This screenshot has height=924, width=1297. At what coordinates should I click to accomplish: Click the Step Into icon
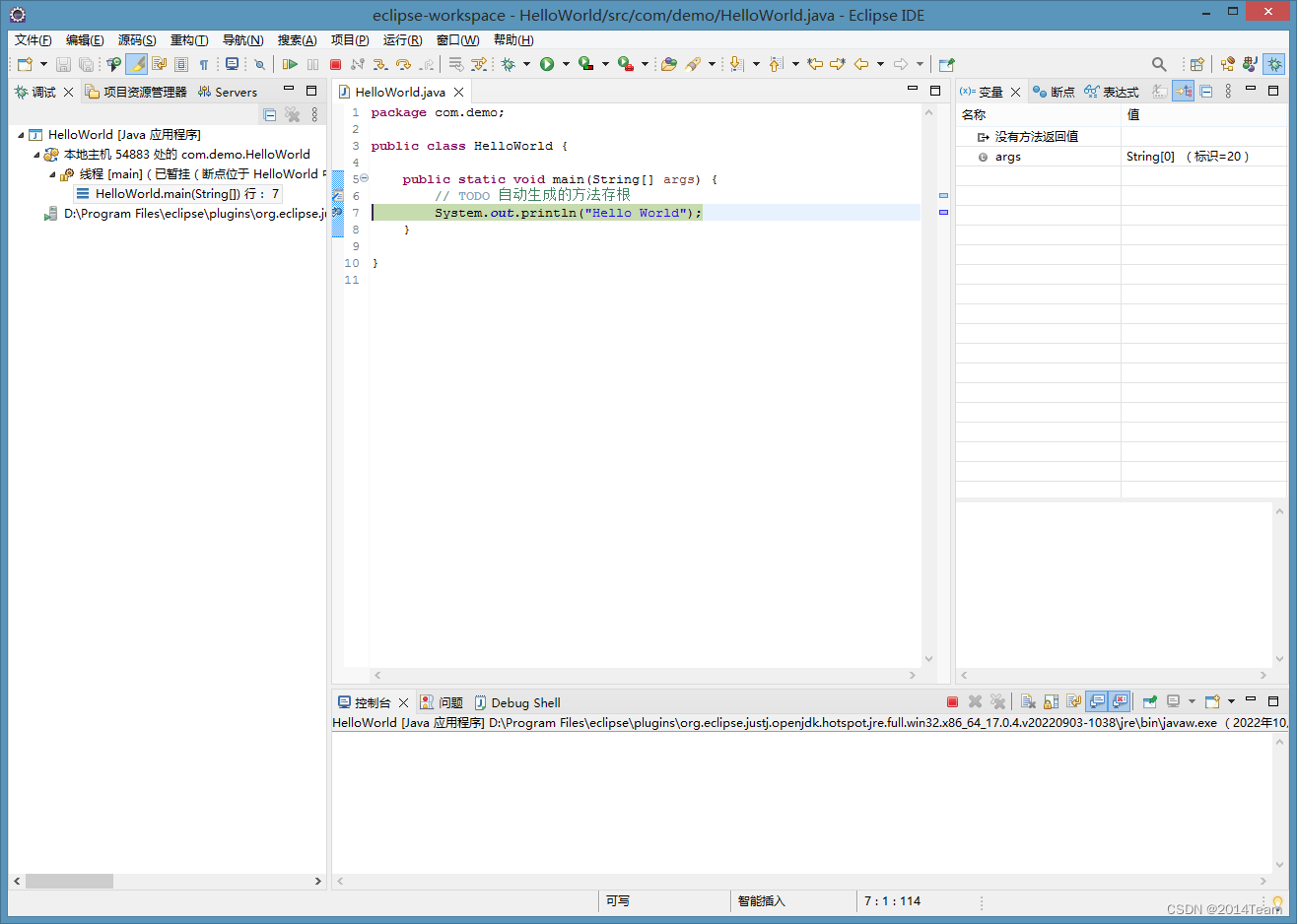[380, 64]
